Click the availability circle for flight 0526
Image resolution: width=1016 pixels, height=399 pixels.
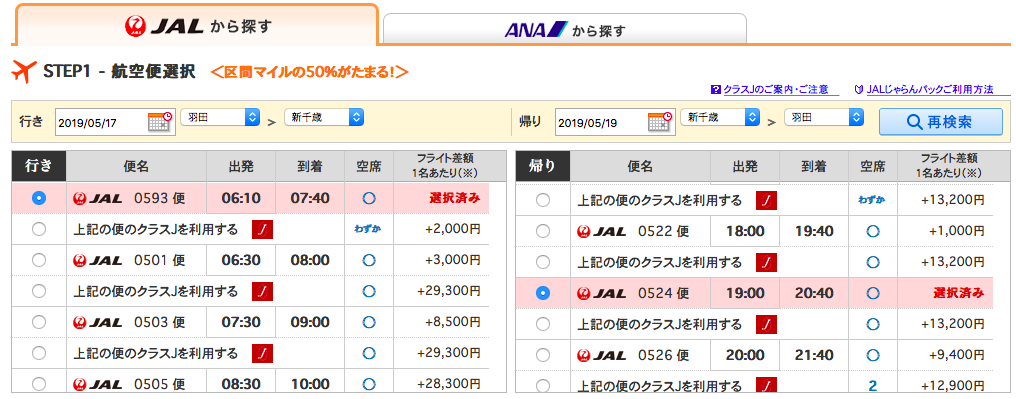point(873,355)
